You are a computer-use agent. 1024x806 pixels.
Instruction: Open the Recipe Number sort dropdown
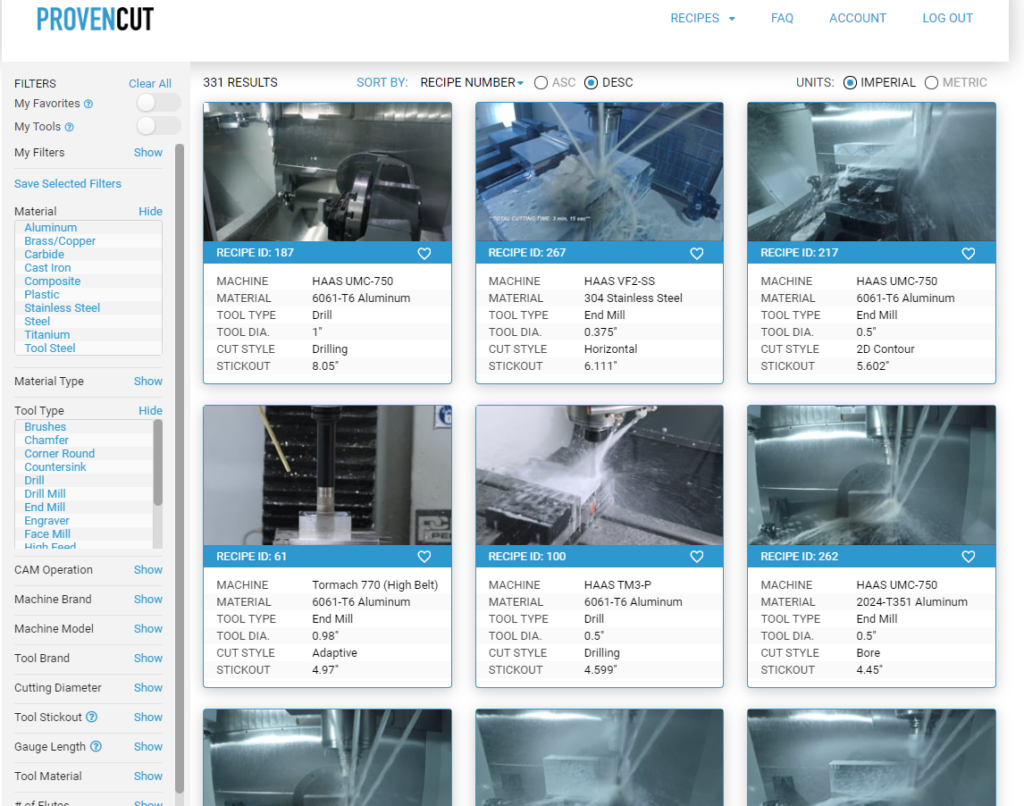pos(471,83)
